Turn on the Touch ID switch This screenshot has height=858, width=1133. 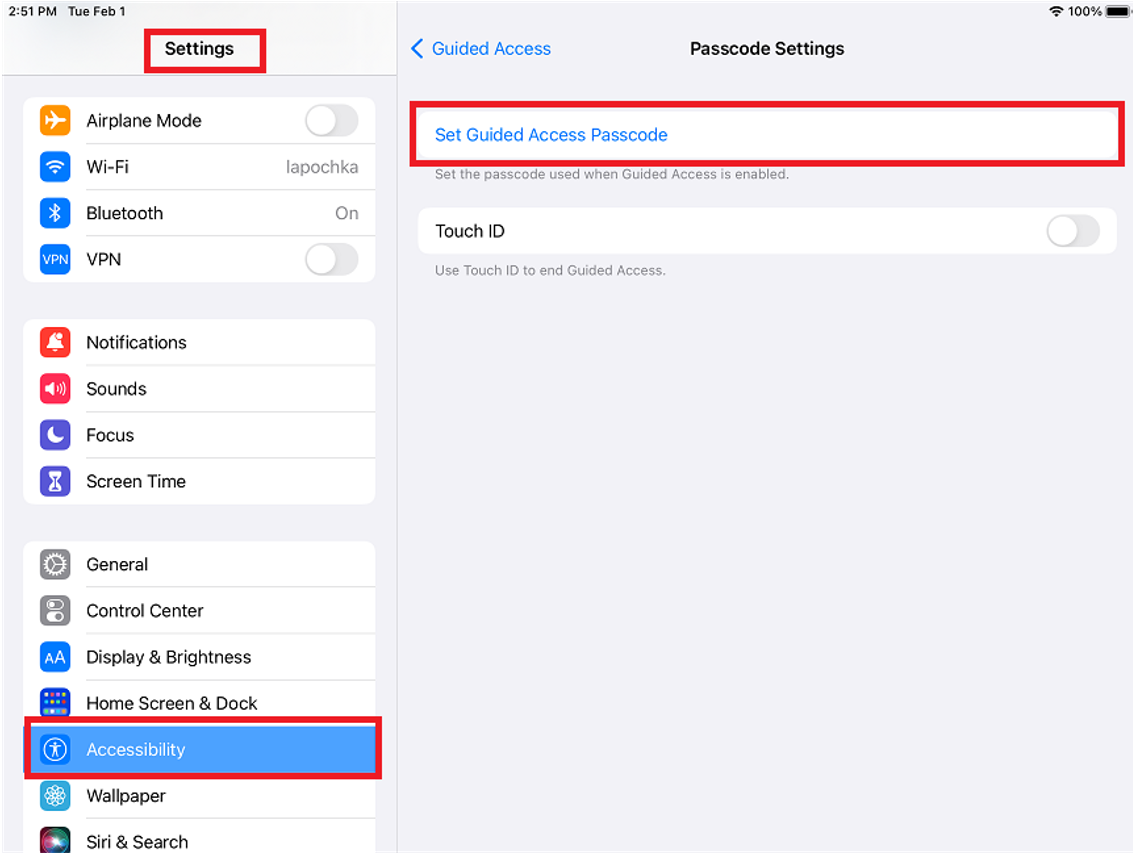tap(1073, 231)
